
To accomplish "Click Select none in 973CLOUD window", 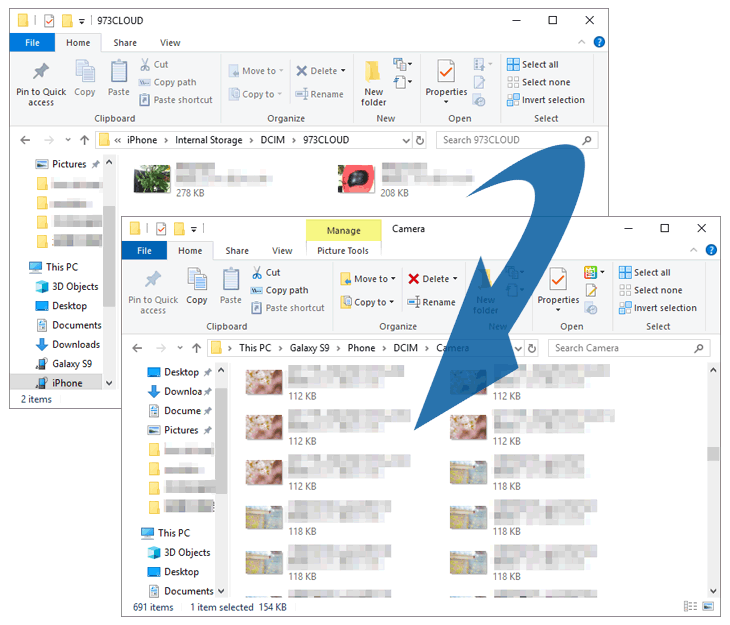I will (539, 82).
